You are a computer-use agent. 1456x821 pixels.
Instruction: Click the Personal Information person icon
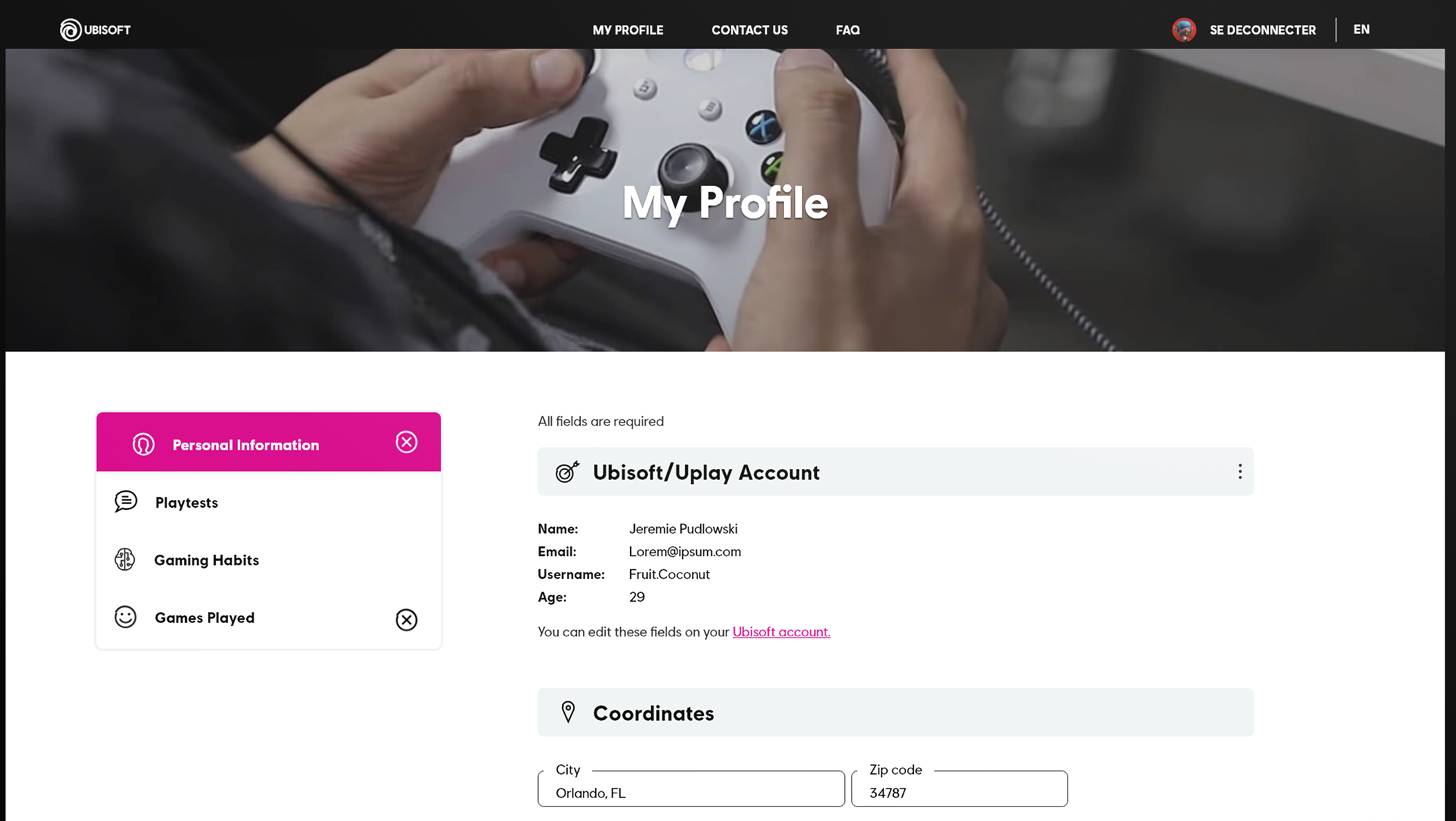(x=143, y=444)
